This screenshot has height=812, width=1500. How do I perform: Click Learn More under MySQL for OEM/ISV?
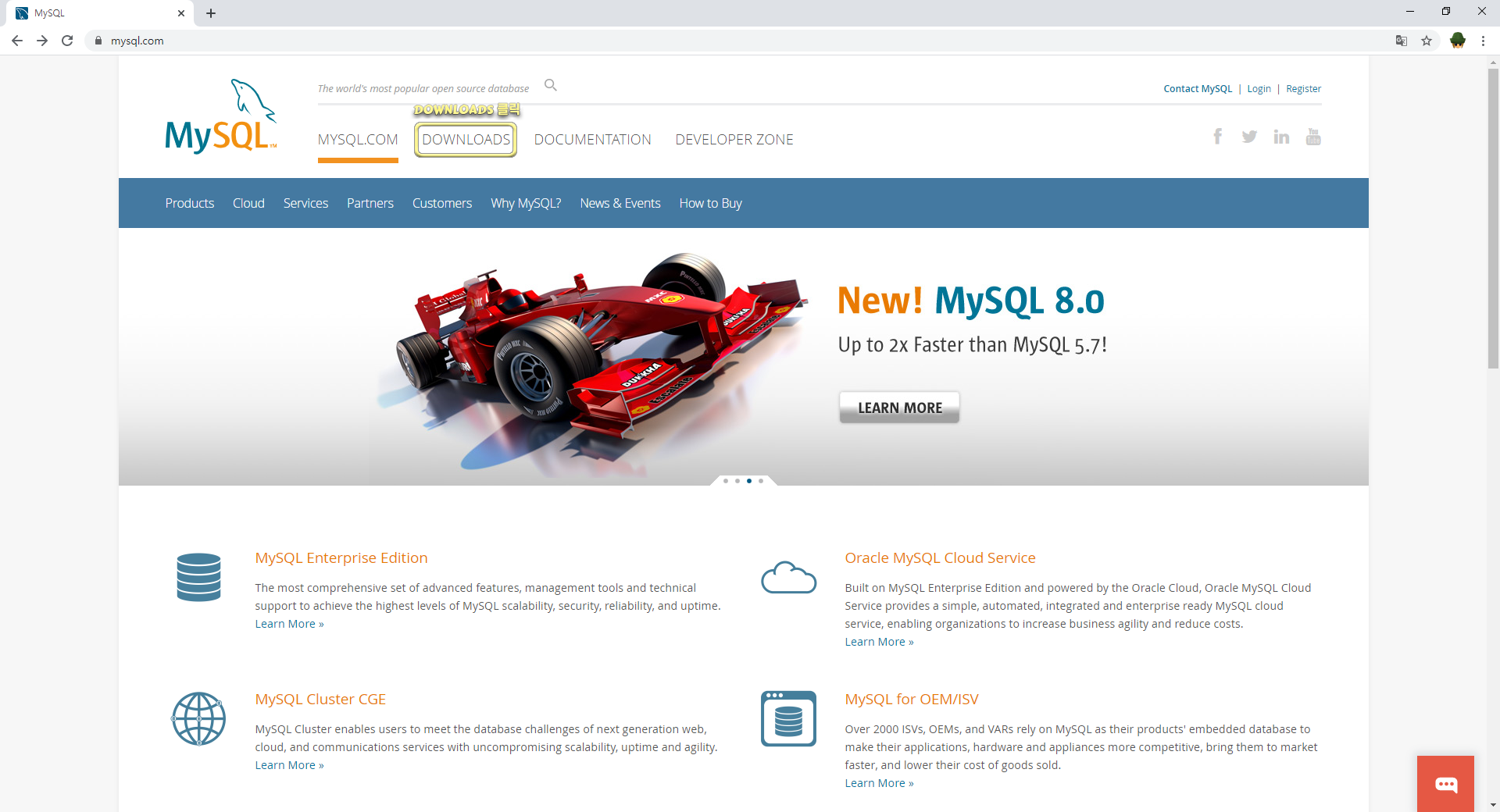point(879,783)
